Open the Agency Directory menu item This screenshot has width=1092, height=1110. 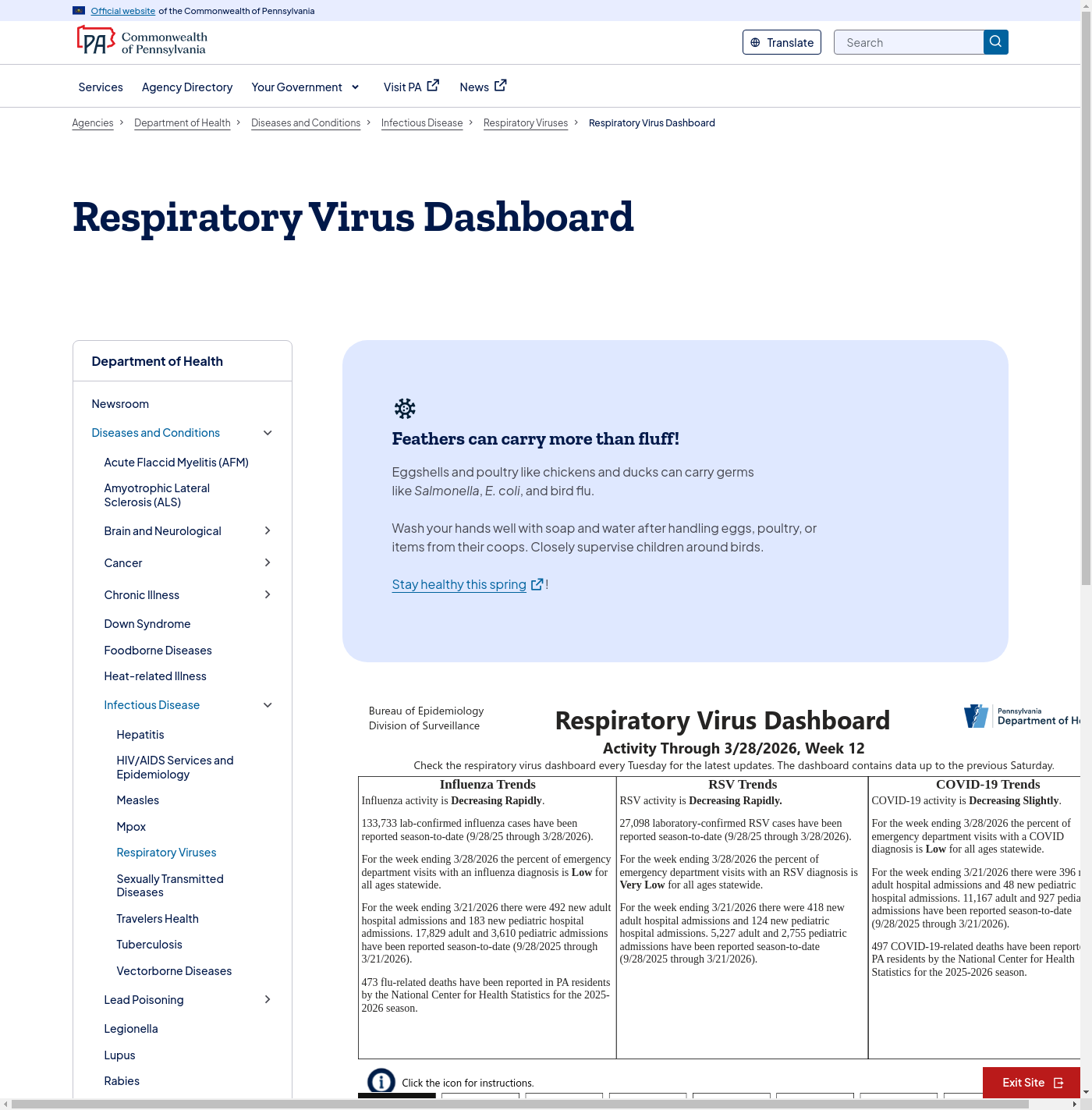[187, 87]
